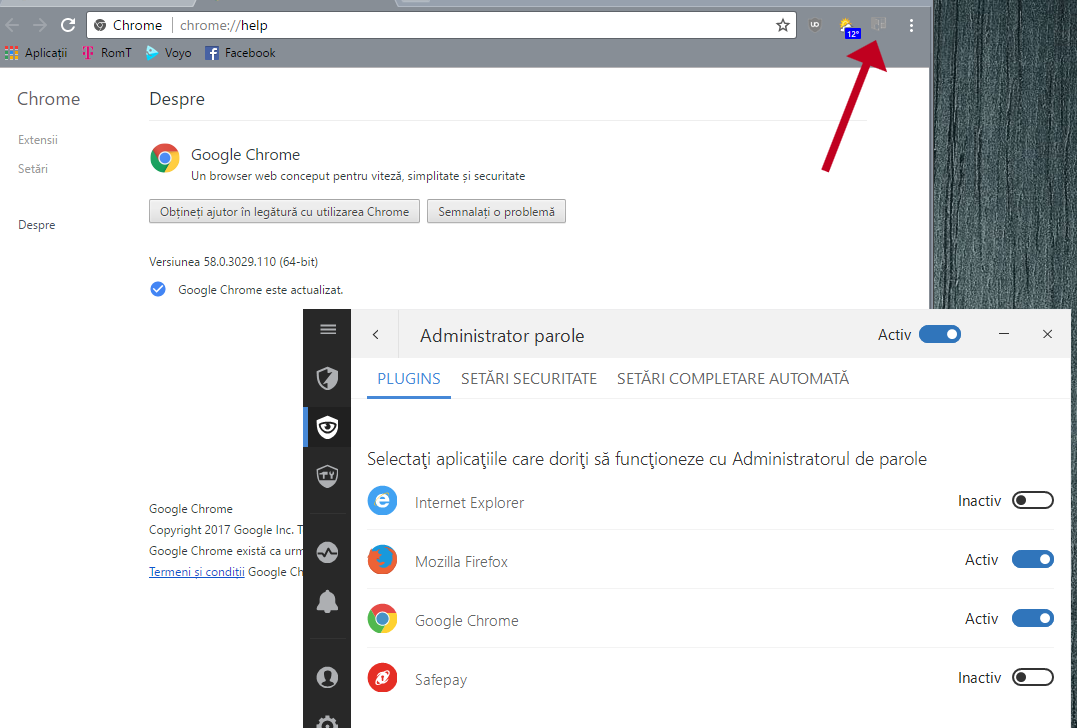
Task: Open Notifications bell in sidebar
Action: (x=327, y=602)
